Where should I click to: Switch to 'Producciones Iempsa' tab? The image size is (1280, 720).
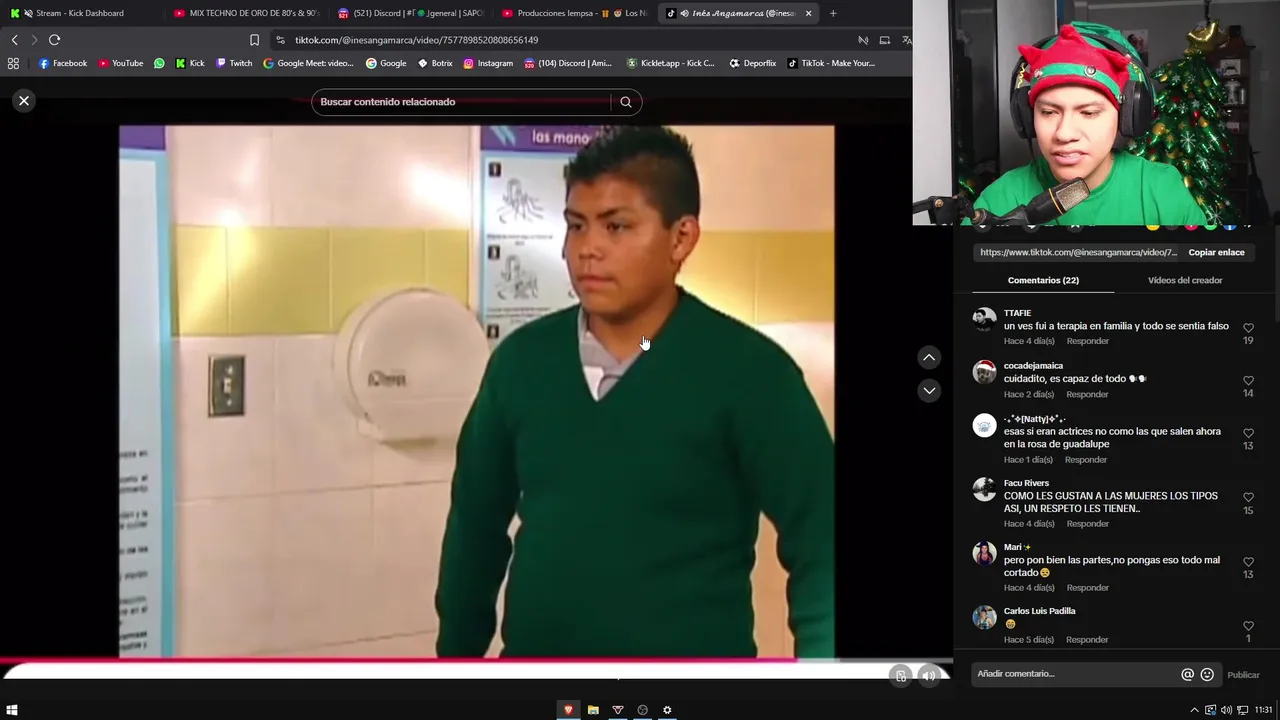[x=574, y=13]
